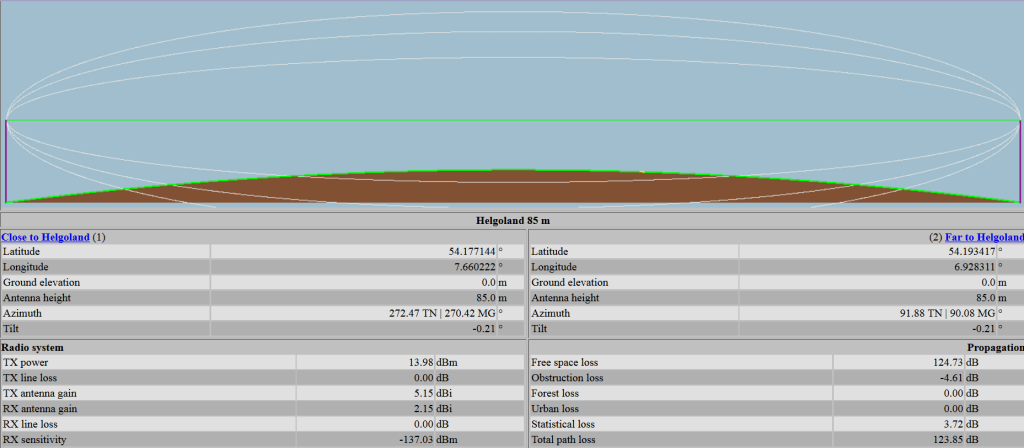The width and height of the screenshot is (1024, 448).
Task: Open the Close to Helgoland link
Action: pos(45,237)
